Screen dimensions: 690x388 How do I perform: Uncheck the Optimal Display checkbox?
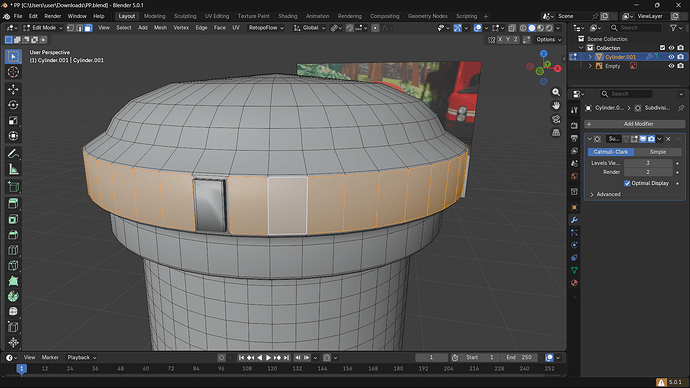pyautogui.click(x=627, y=183)
